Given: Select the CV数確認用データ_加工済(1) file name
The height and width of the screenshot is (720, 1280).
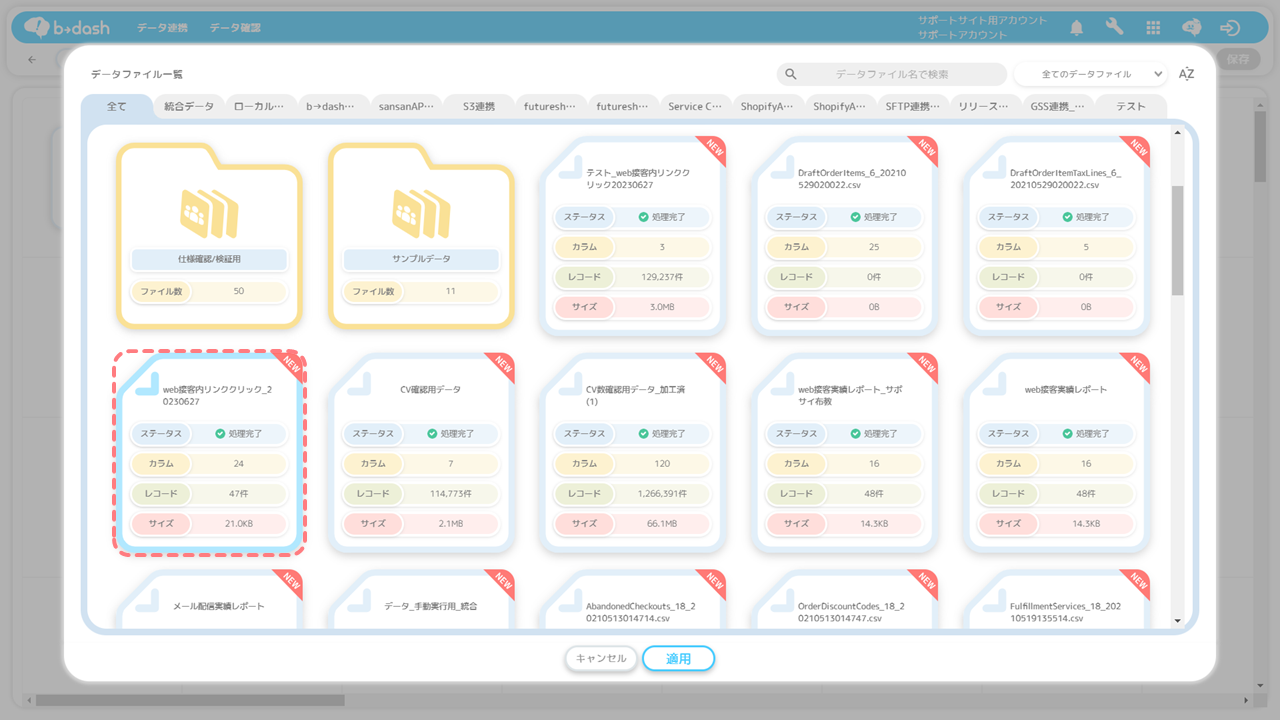Looking at the screenshot, I should (636, 395).
